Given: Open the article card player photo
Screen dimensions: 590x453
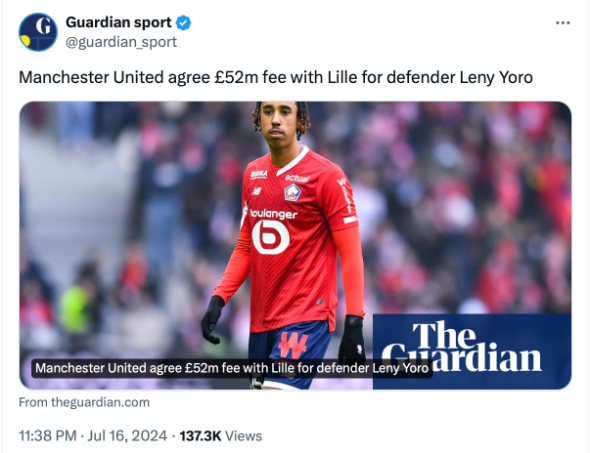Looking at the screenshot, I should 295,245.
